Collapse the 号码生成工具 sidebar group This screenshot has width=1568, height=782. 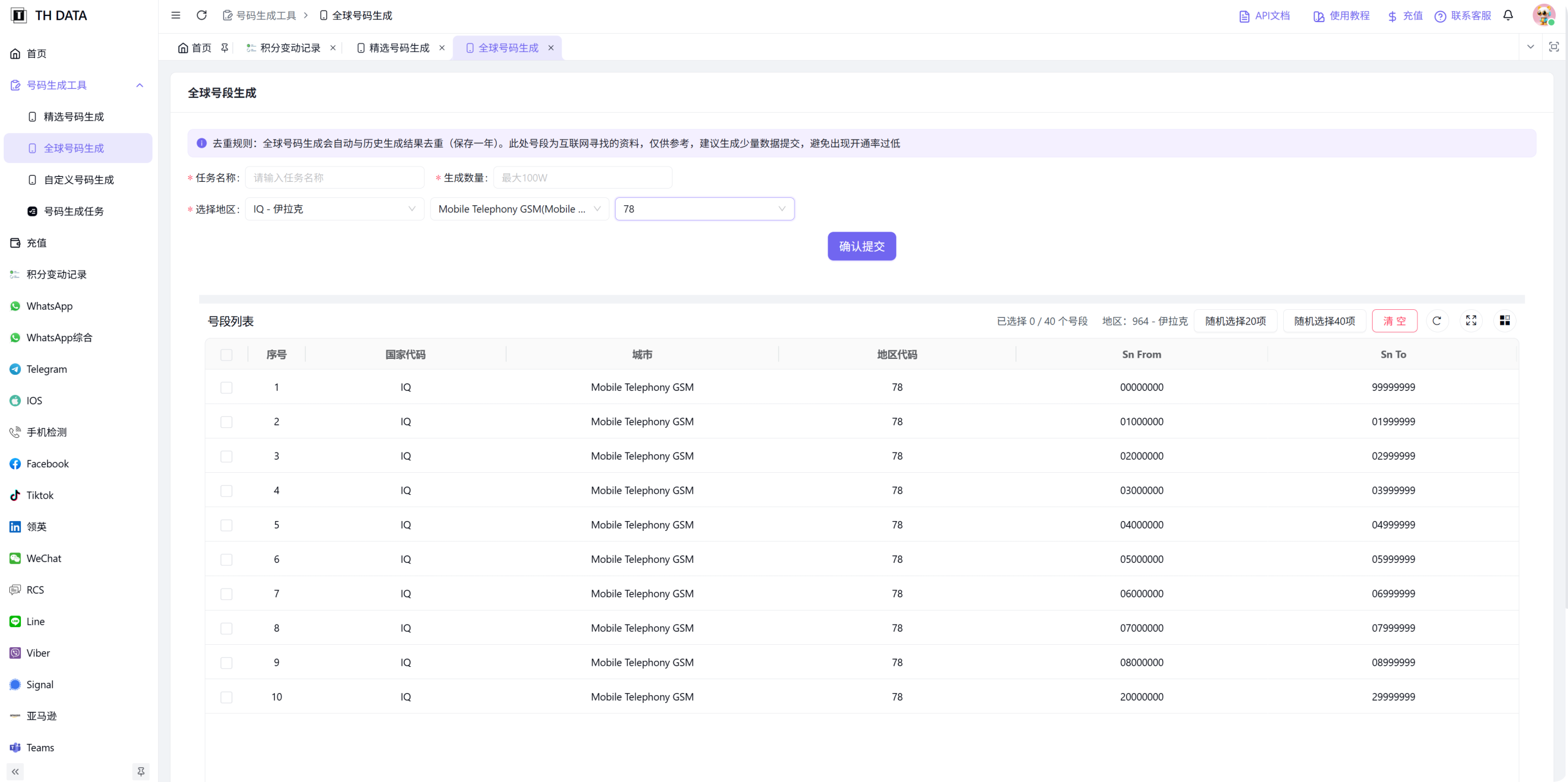click(x=140, y=86)
